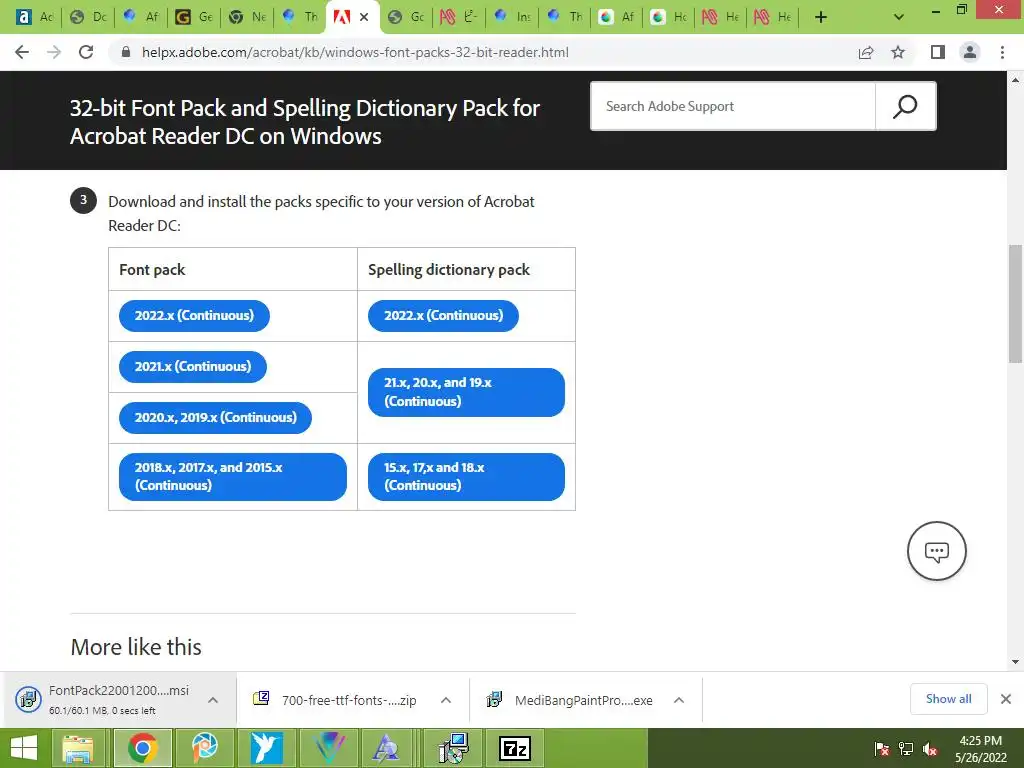Share this page using the share icon
Screen dimensions: 1024x768
tap(866, 52)
